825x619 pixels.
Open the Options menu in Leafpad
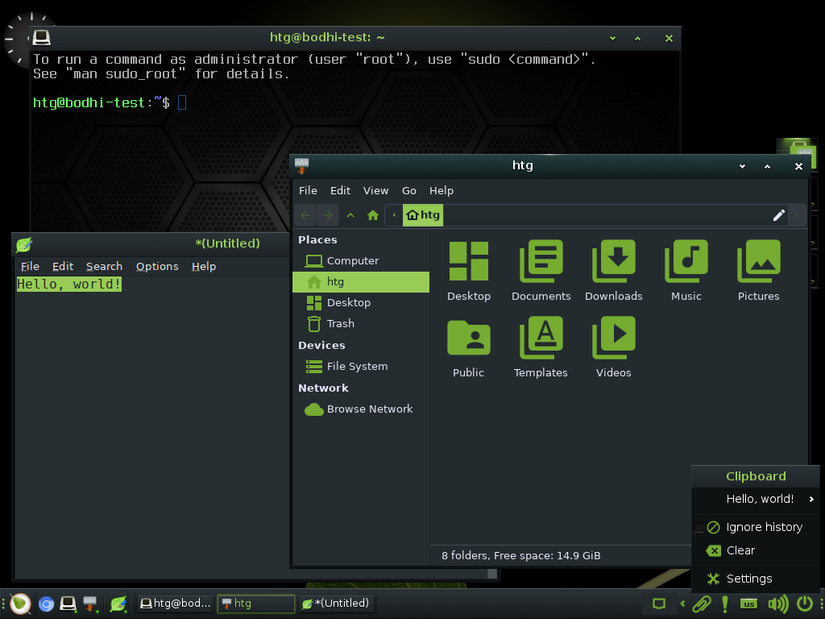point(157,266)
